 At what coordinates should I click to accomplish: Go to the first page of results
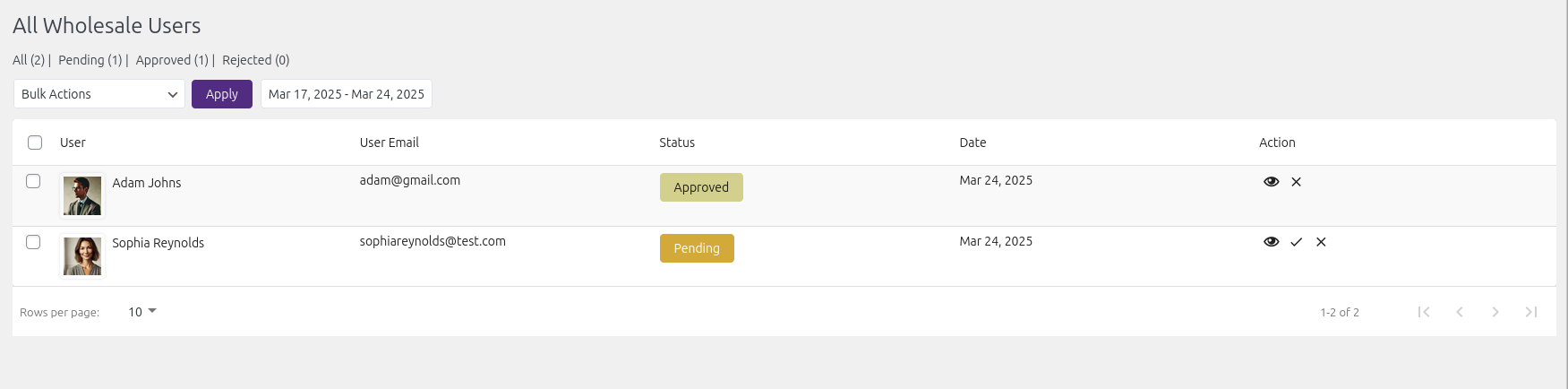coord(1424,312)
